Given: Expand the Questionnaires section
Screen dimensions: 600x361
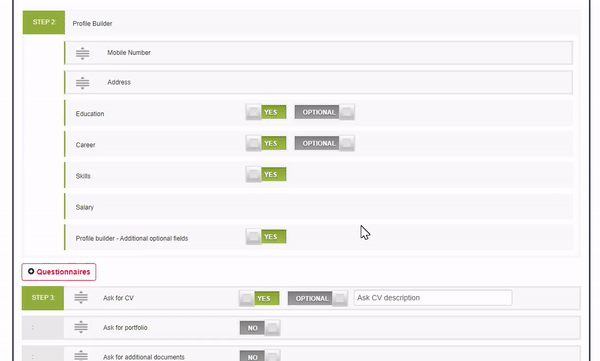Looking at the screenshot, I should tap(59, 272).
